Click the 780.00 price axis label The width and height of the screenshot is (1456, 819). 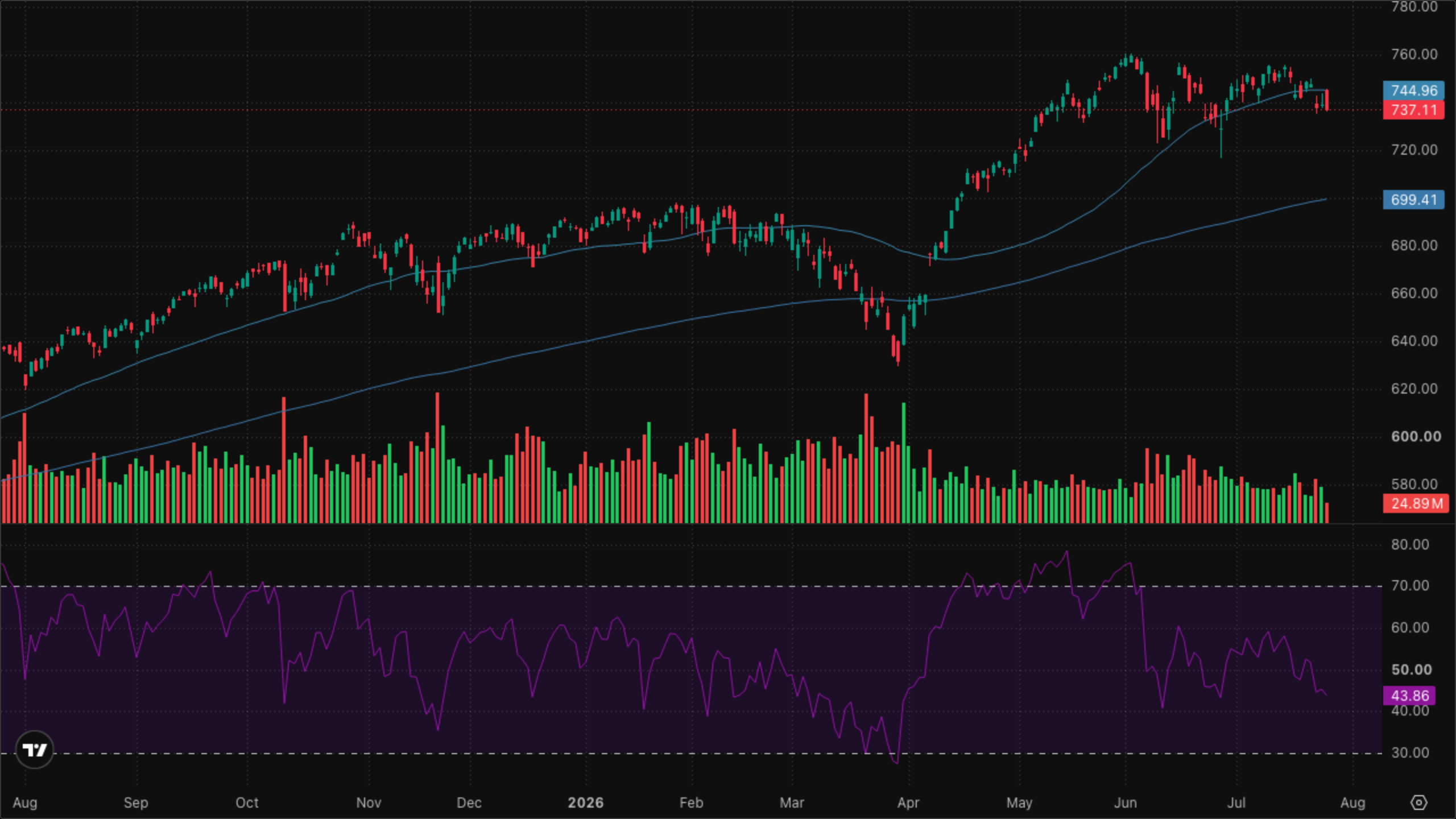click(1414, 7)
